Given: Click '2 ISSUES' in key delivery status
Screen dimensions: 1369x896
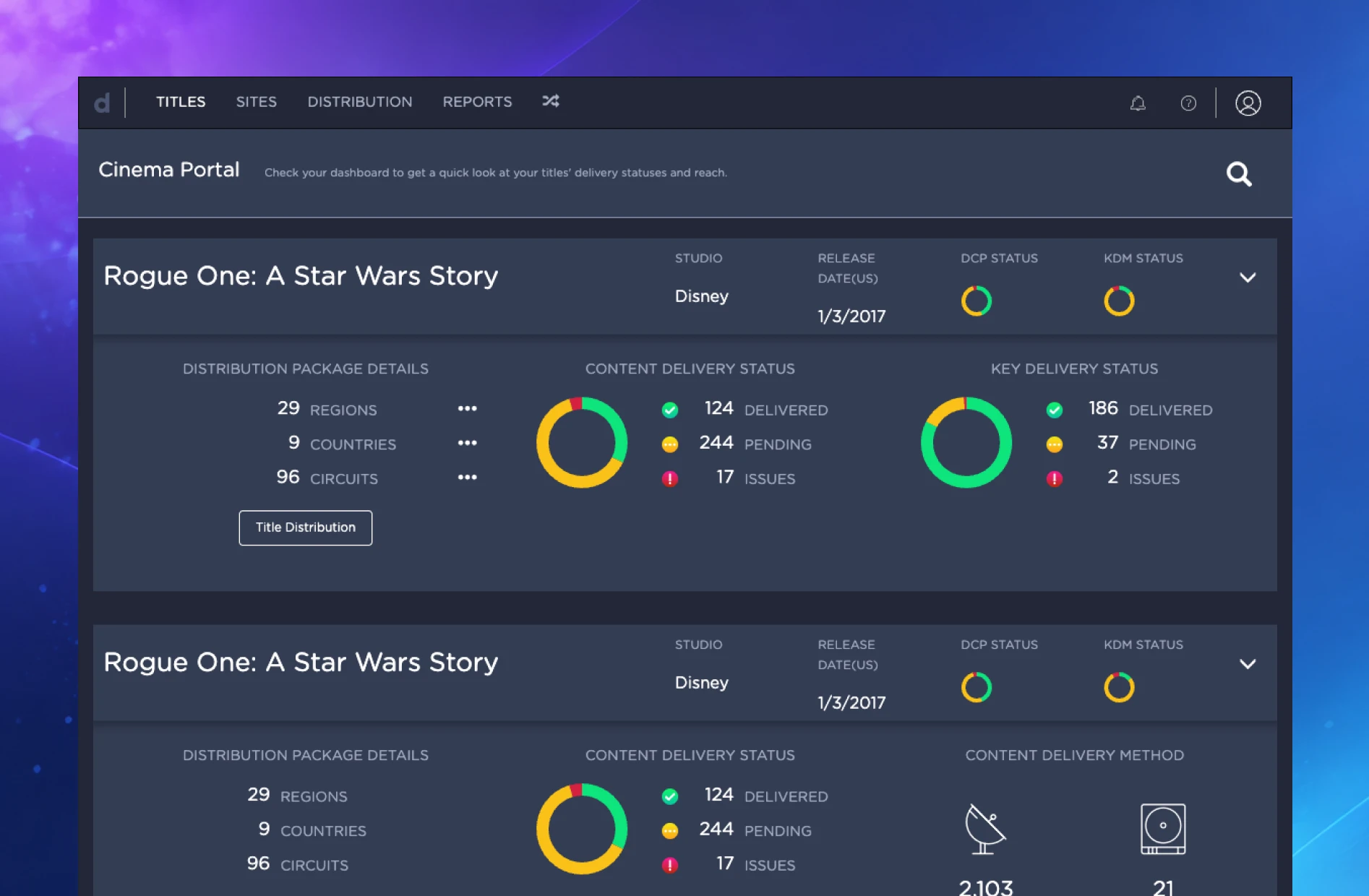Looking at the screenshot, I should (x=1143, y=478).
